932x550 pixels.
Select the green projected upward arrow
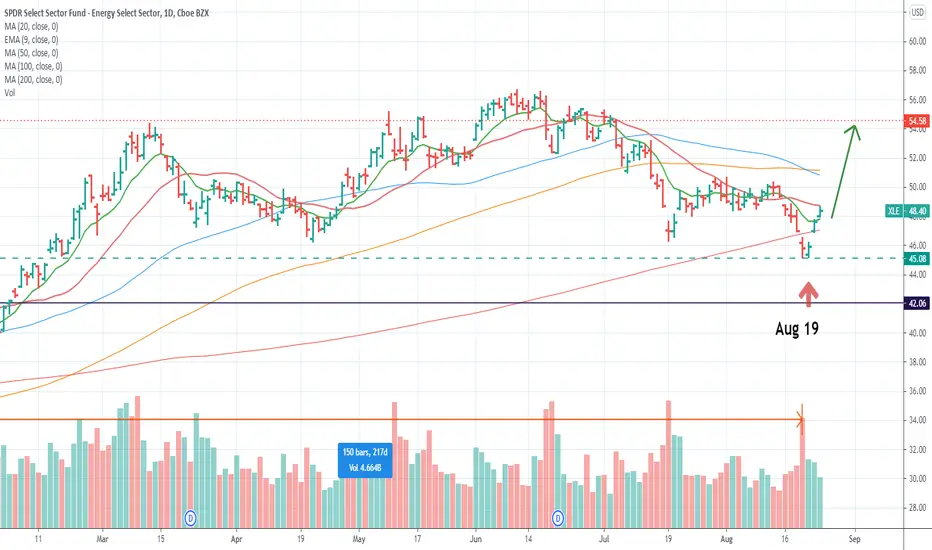tap(845, 171)
